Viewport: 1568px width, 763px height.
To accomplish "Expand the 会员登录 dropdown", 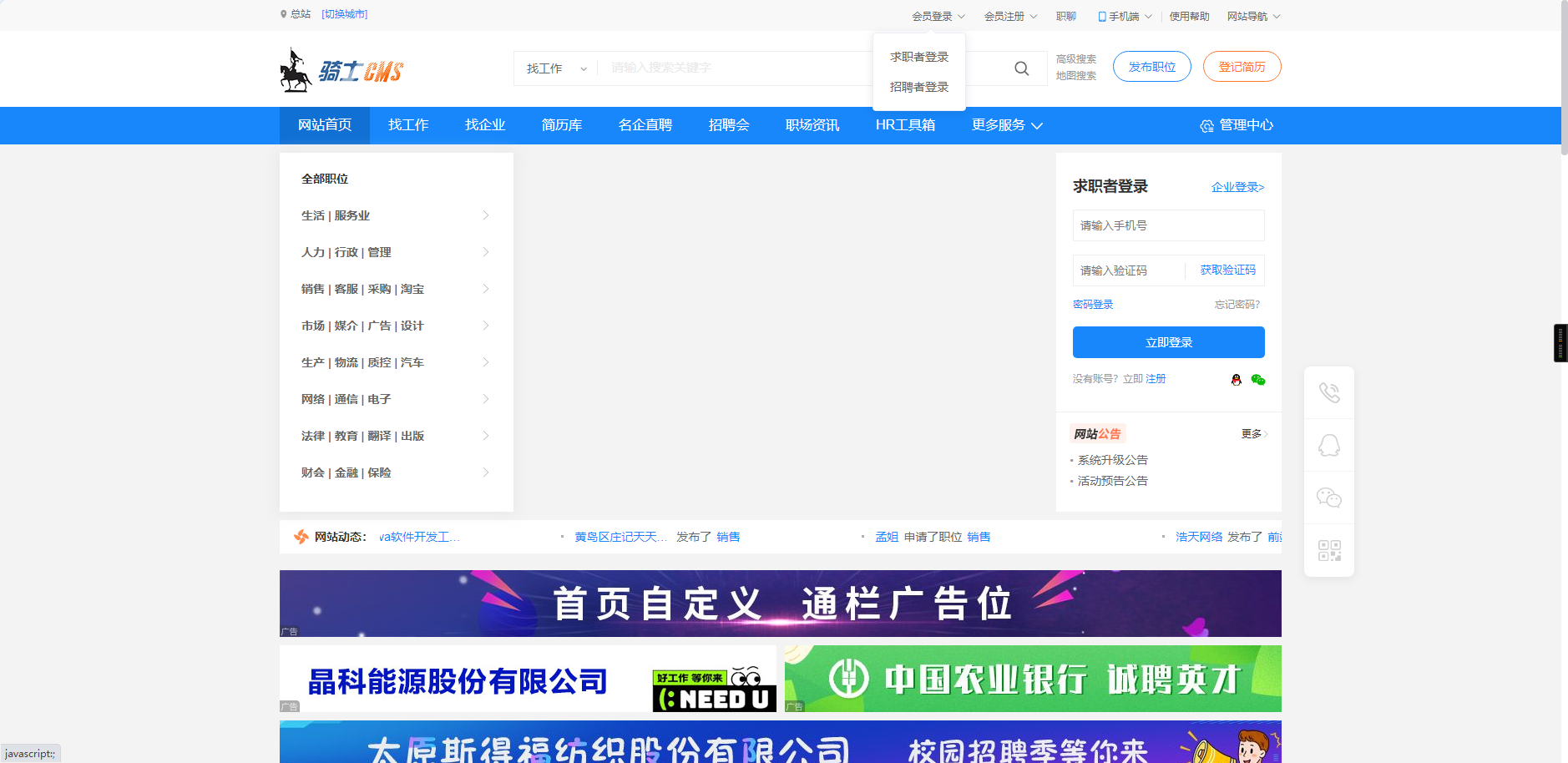I will pyautogui.click(x=935, y=15).
